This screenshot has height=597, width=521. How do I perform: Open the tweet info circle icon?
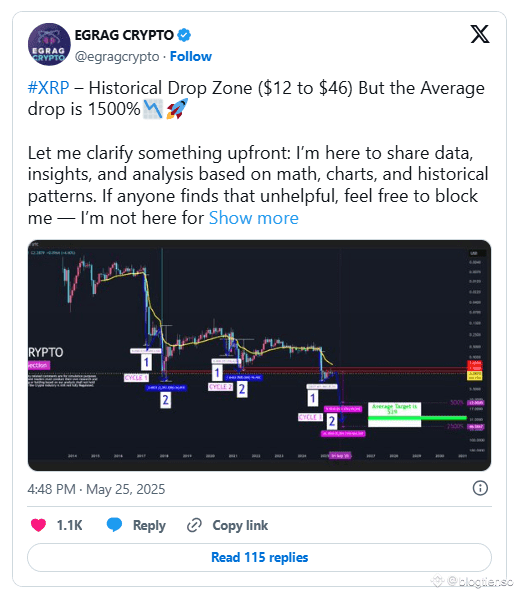(480, 488)
